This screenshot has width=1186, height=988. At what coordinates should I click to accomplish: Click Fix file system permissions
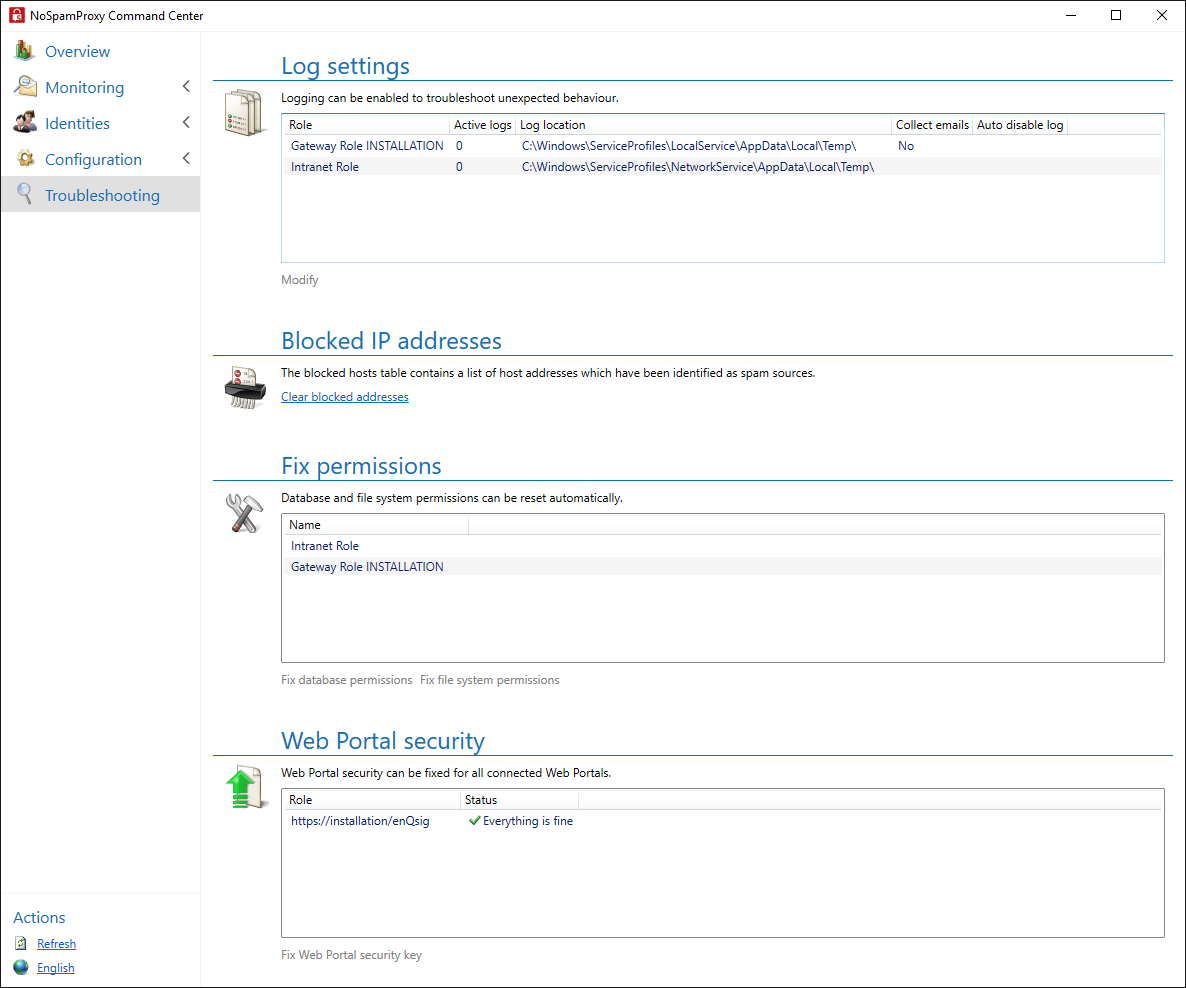pos(489,680)
